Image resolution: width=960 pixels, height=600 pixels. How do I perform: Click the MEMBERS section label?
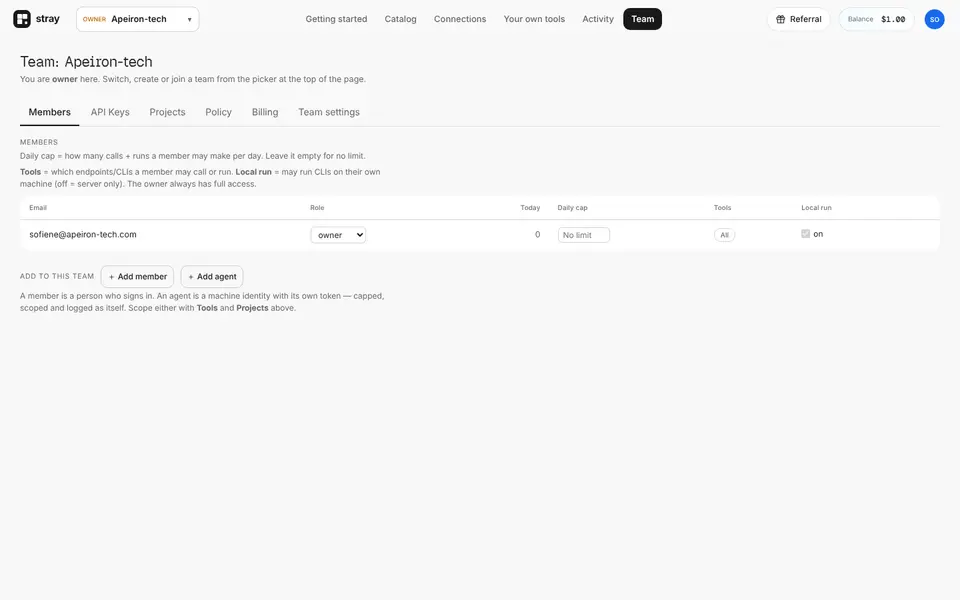tap(39, 142)
